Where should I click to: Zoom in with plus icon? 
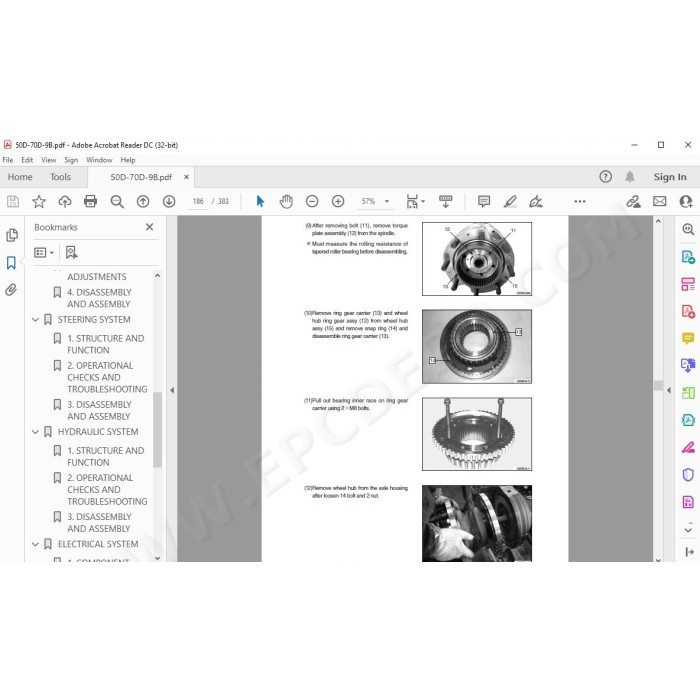pyautogui.click(x=338, y=201)
